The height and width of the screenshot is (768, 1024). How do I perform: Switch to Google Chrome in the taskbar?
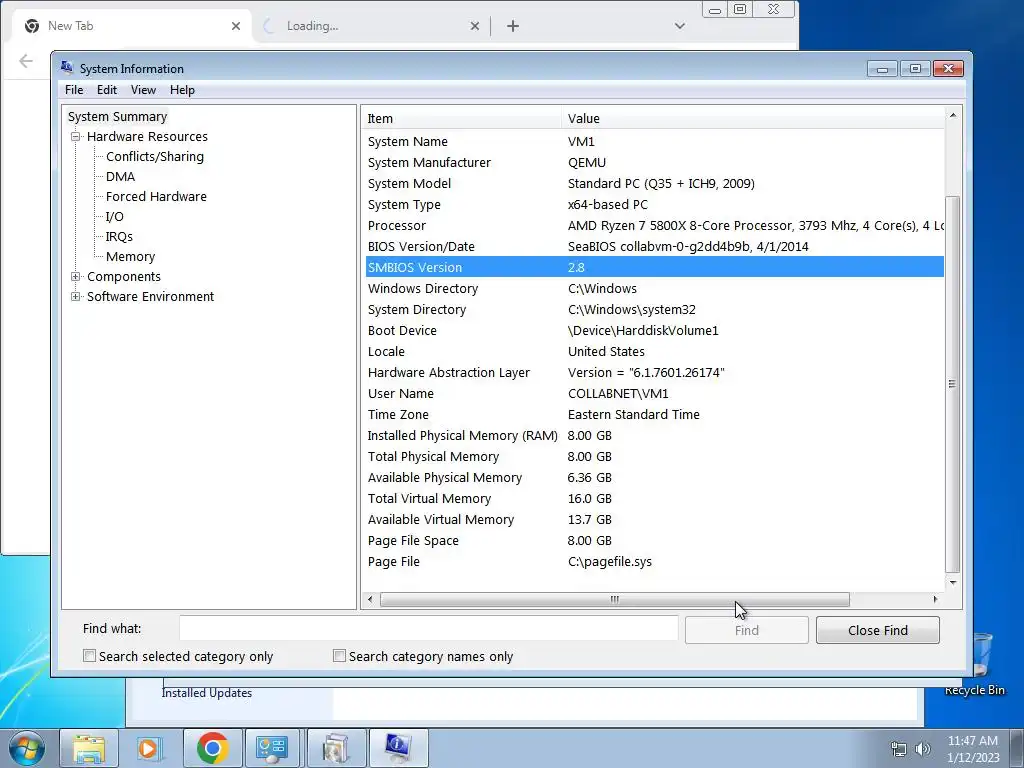pyautogui.click(x=212, y=748)
